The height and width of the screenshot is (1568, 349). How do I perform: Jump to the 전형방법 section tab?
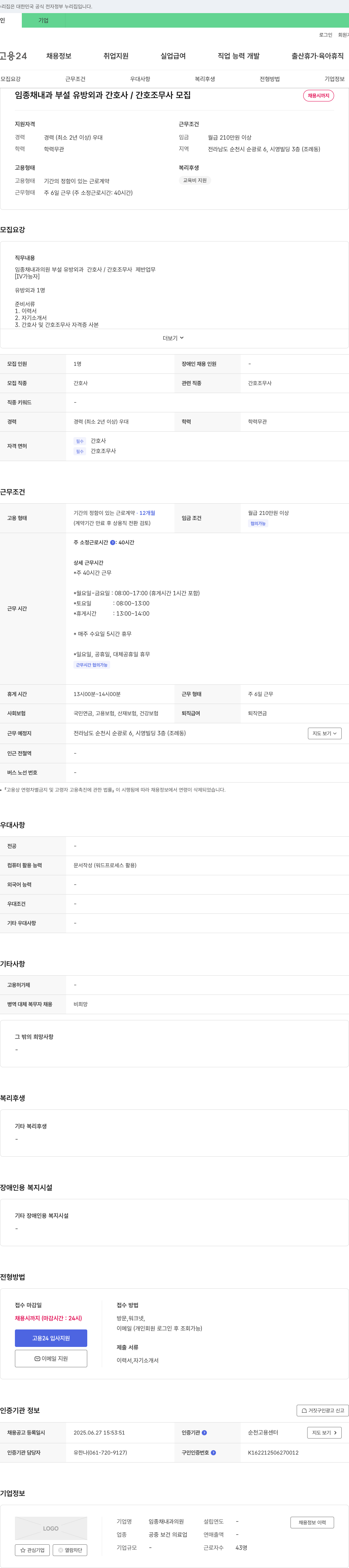tap(269, 79)
